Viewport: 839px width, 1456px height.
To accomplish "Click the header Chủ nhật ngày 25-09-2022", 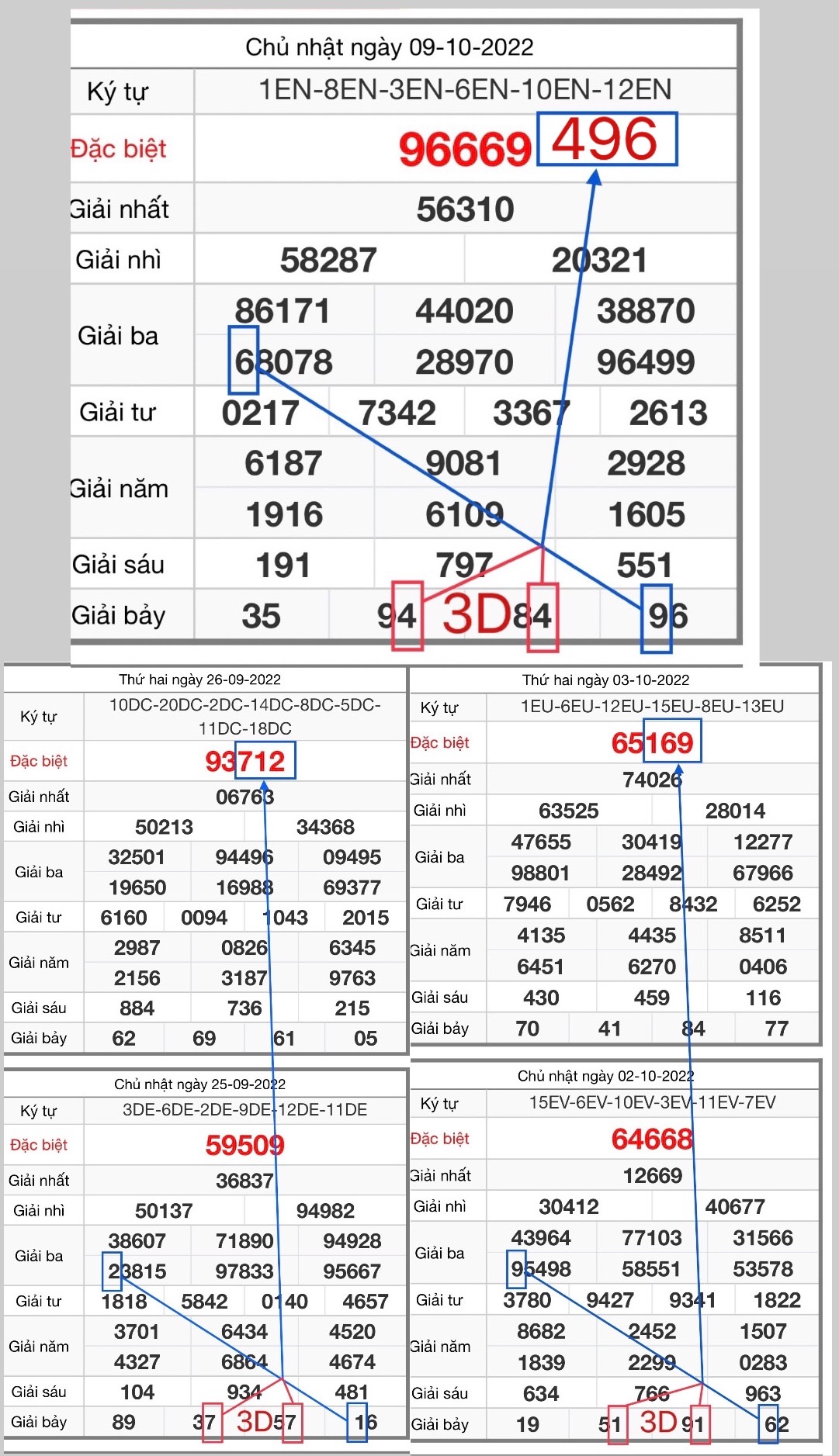I will coord(199,1084).
